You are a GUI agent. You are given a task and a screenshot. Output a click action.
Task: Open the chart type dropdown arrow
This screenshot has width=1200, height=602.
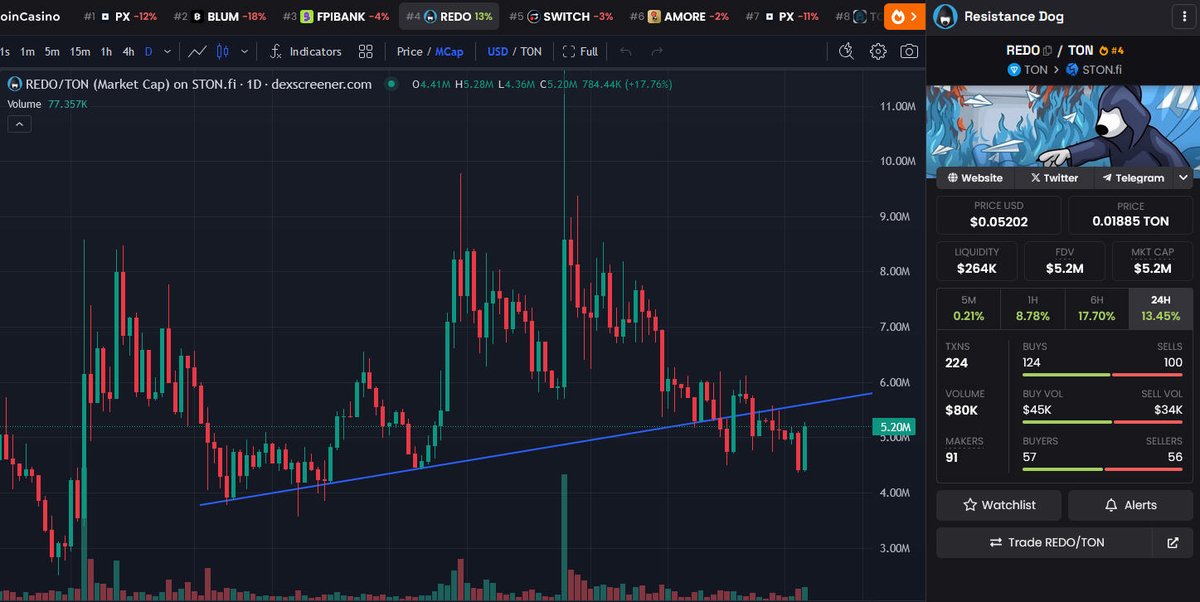click(x=245, y=51)
